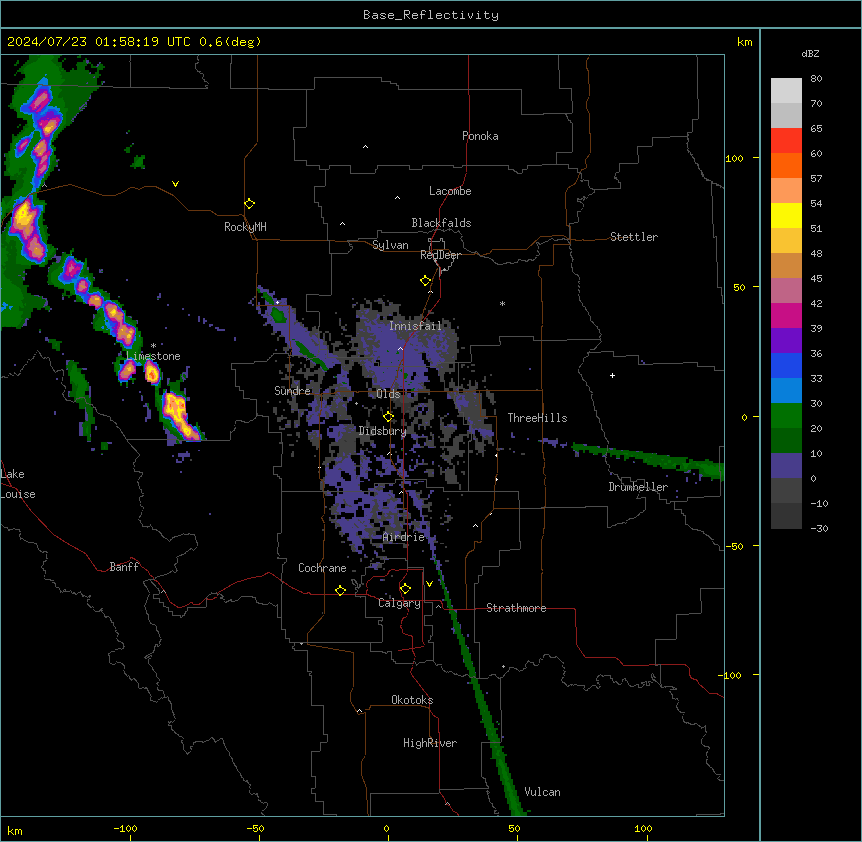
Task: Click the white plus marker north of Drumheller
Action: [x=612, y=375]
